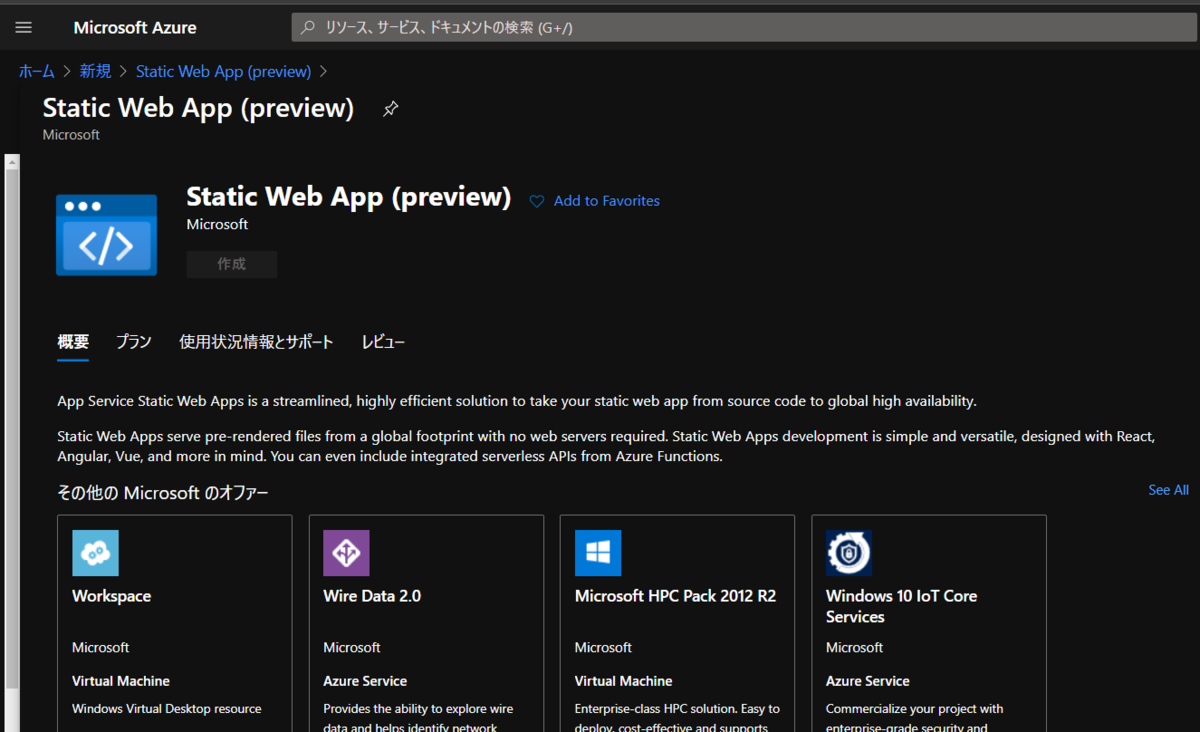Image resolution: width=1200 pixels, height=732 pixels.
Task: Open Microsoft HPC Pack 2012 R2 title
Action: tap(675, 596)
